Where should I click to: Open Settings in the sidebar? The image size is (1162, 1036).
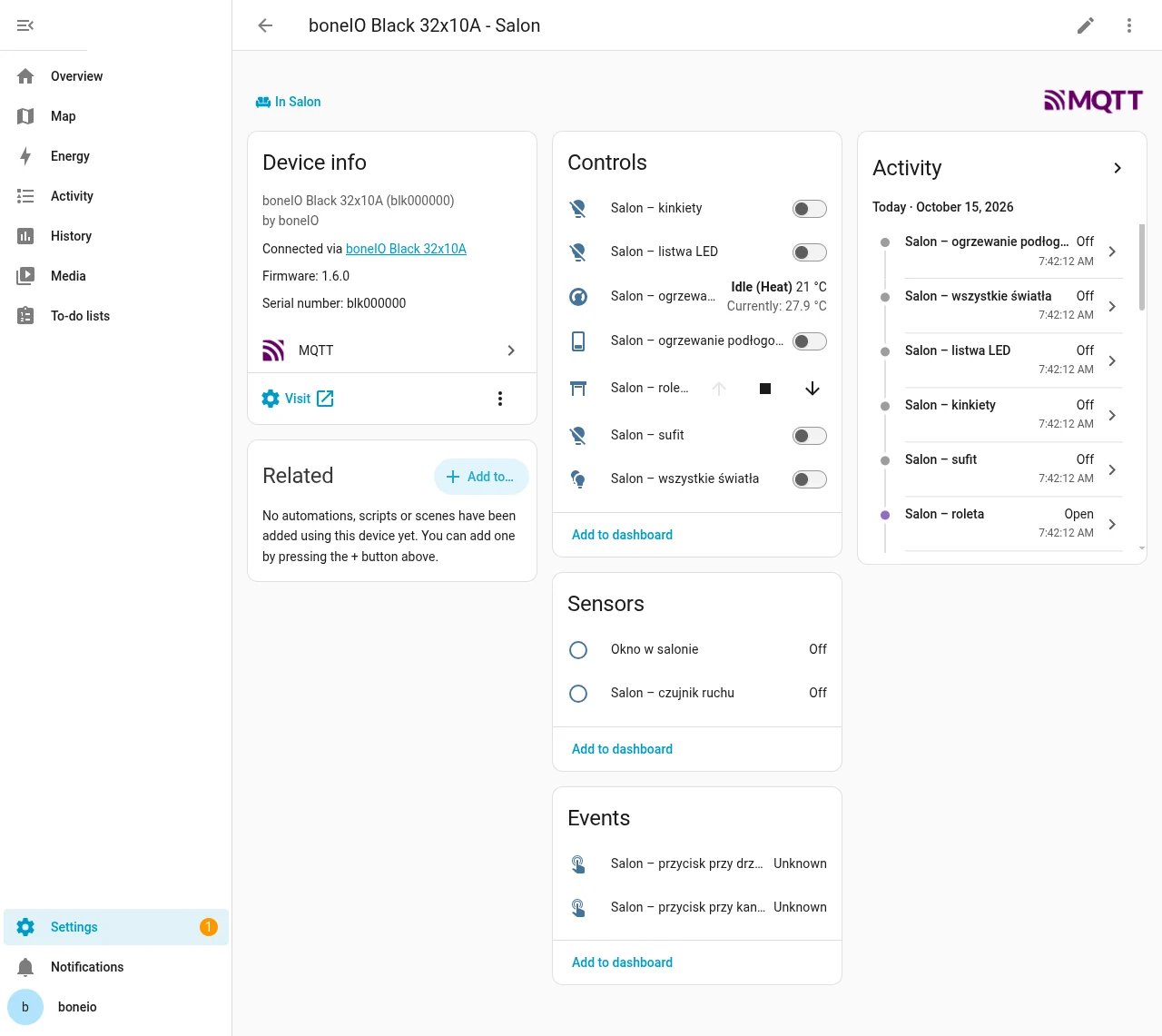(116, 927)
